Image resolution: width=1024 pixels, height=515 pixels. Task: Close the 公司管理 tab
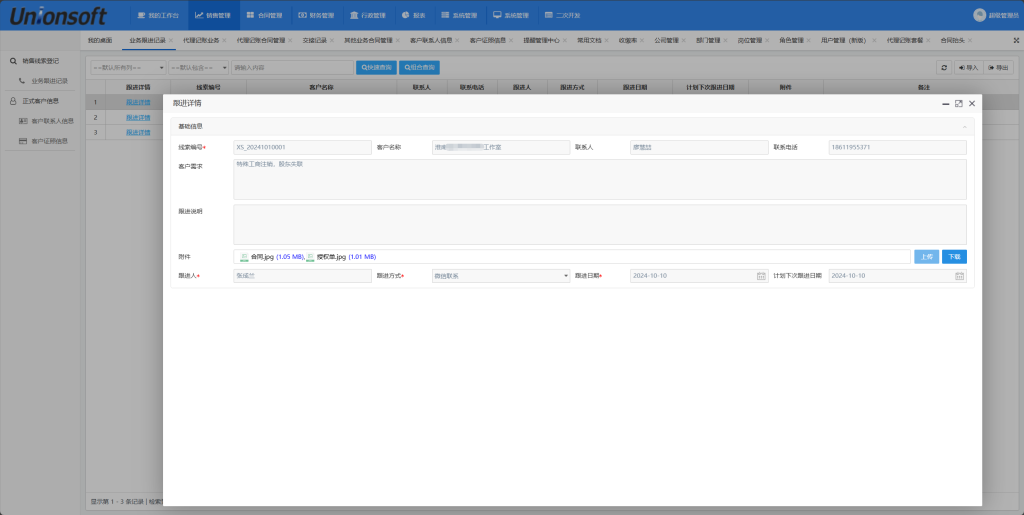(x=684, y=40)
